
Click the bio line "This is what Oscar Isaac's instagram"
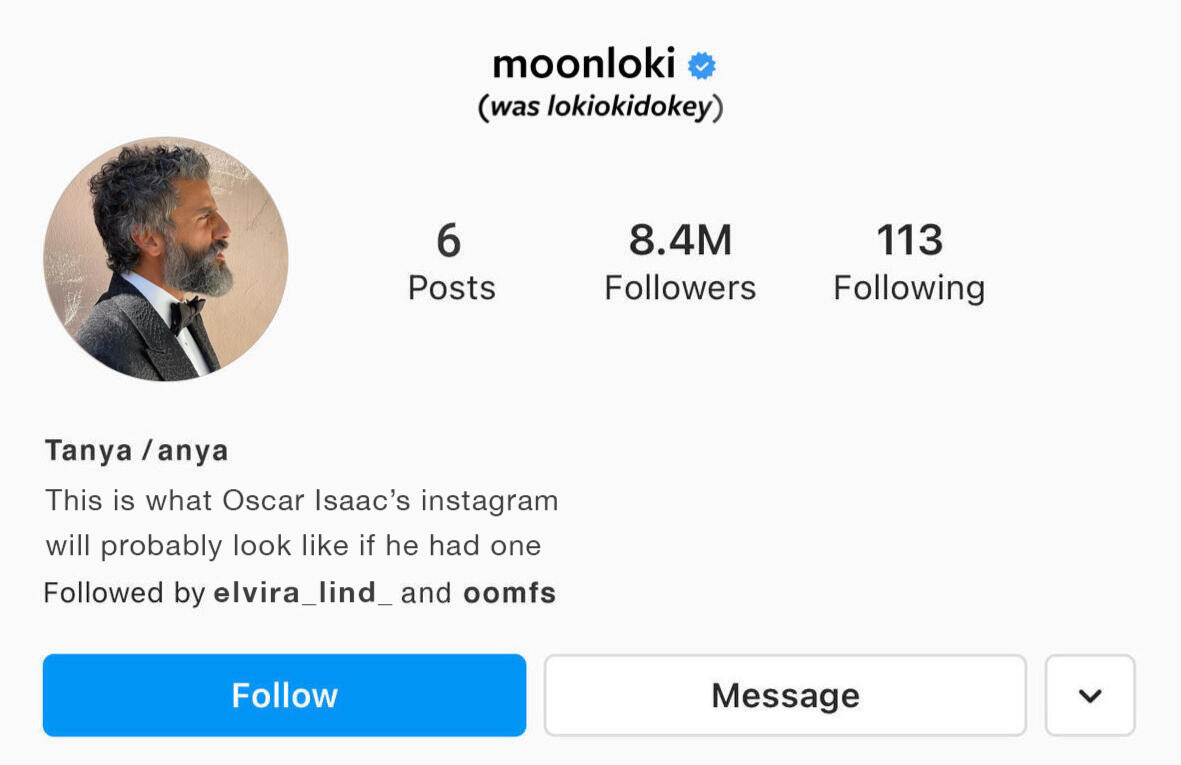301,499
